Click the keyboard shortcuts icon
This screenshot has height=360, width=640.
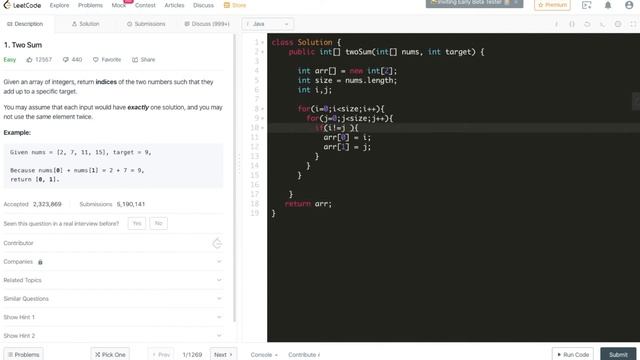pos(602,24)
